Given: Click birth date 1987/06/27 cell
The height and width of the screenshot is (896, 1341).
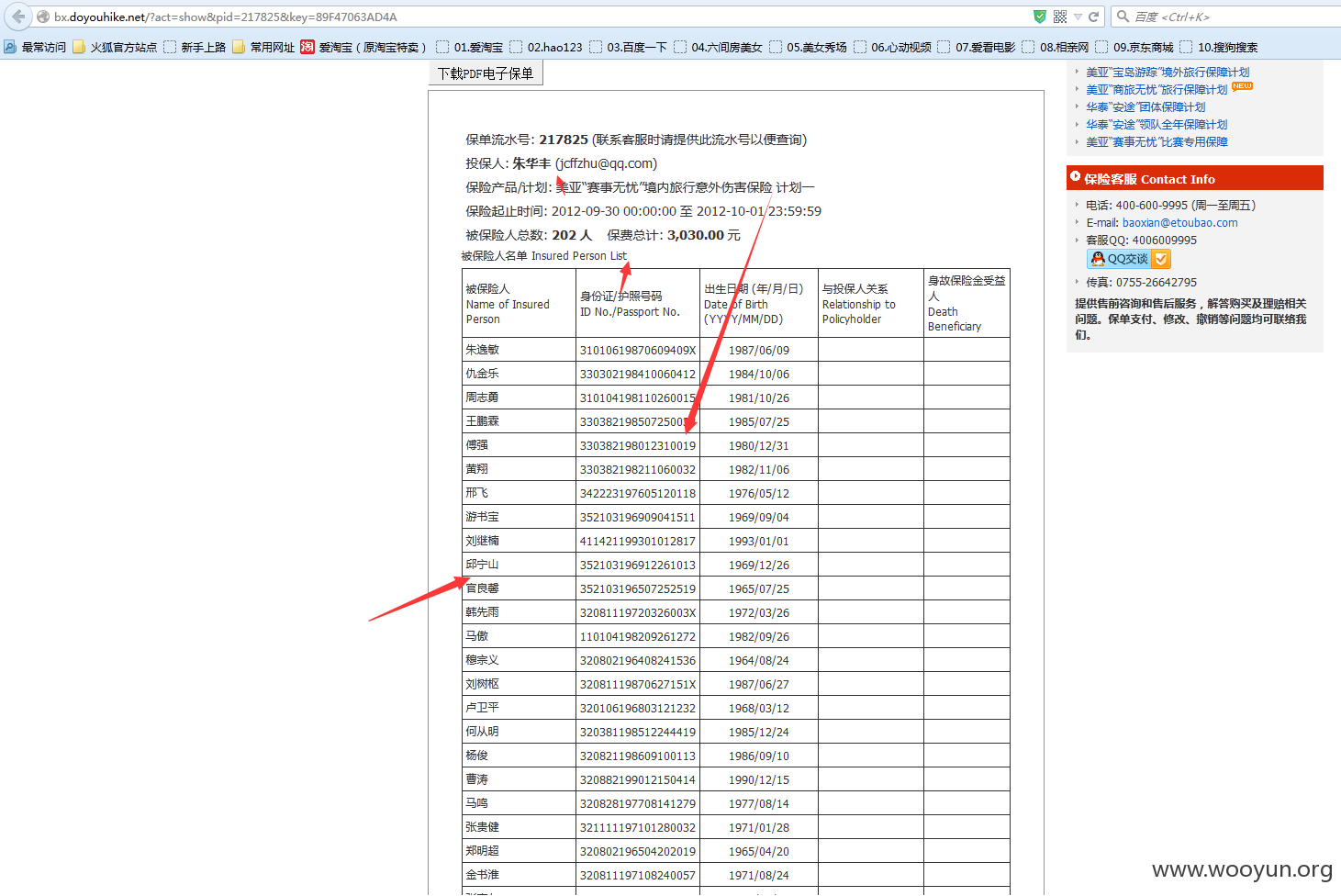Looking at the screenshot, I should pos(759,684).
